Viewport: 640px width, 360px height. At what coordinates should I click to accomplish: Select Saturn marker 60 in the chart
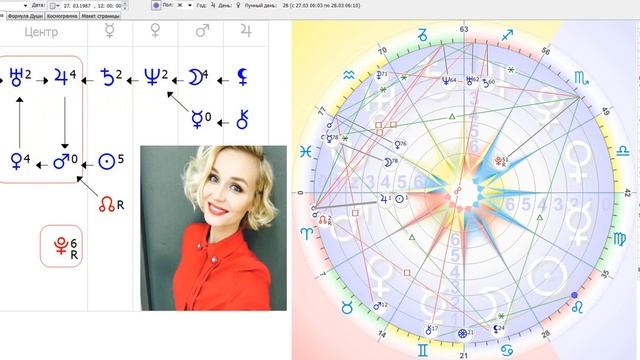(488, 83)
